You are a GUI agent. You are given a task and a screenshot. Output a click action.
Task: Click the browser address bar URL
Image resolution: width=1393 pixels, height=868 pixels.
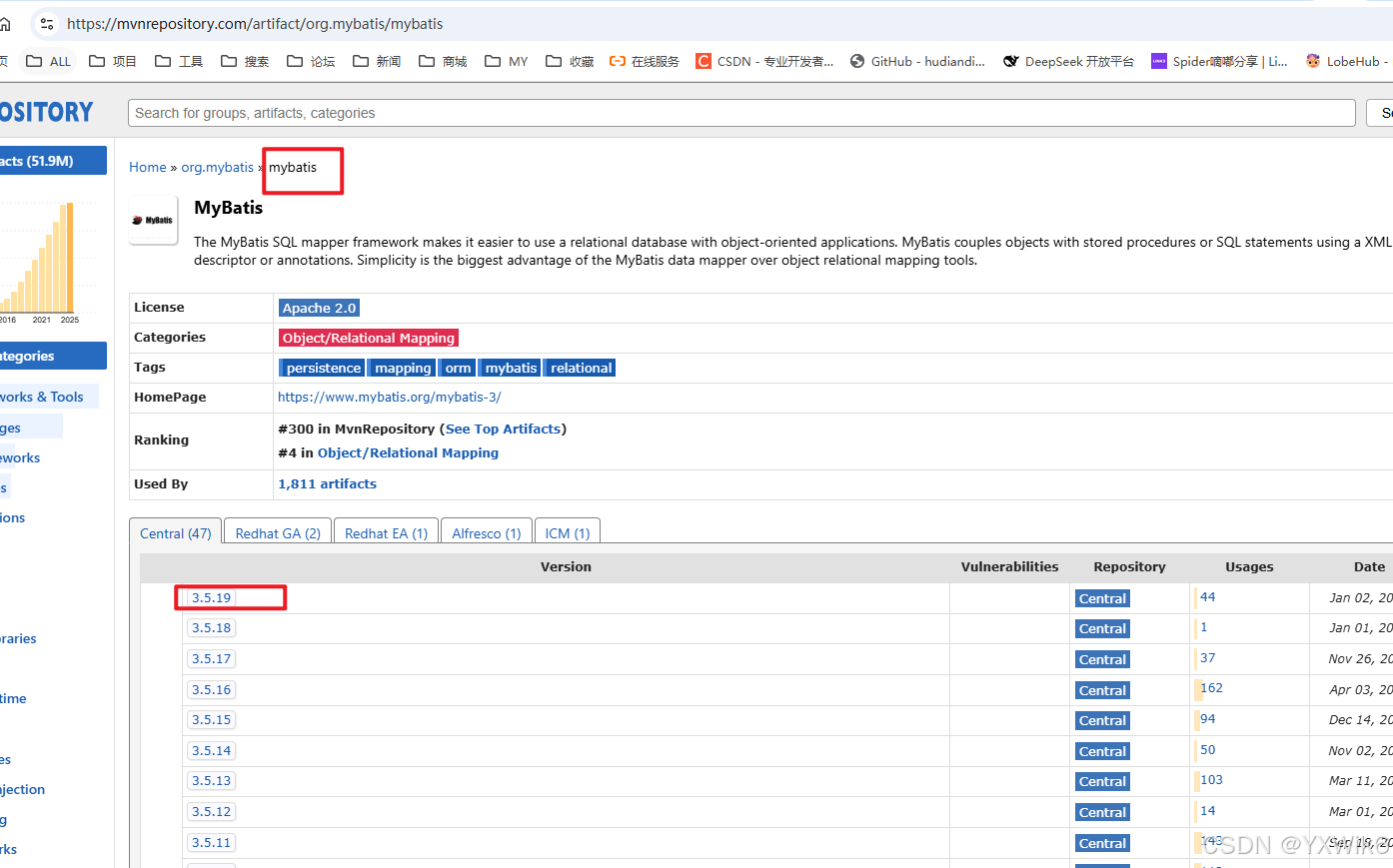pos(255,23)
